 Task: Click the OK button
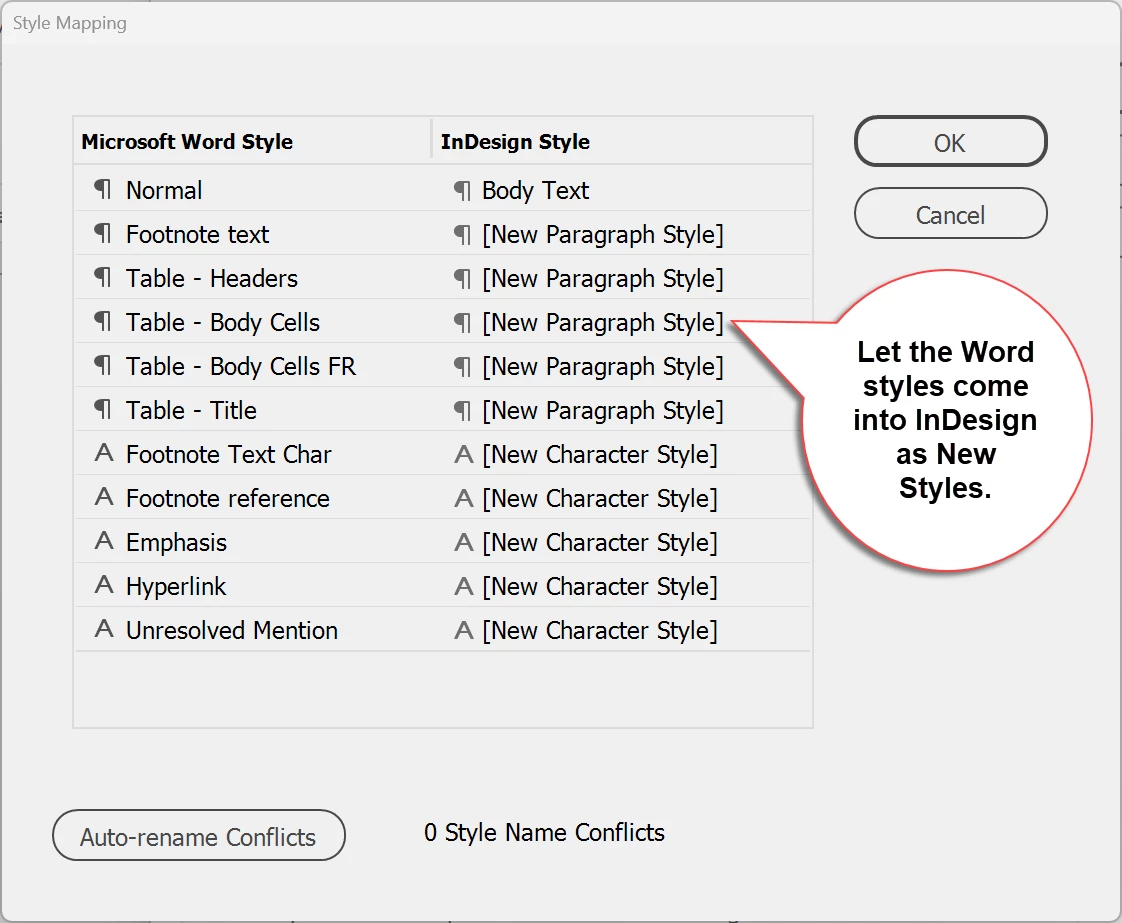click(950, 142)
